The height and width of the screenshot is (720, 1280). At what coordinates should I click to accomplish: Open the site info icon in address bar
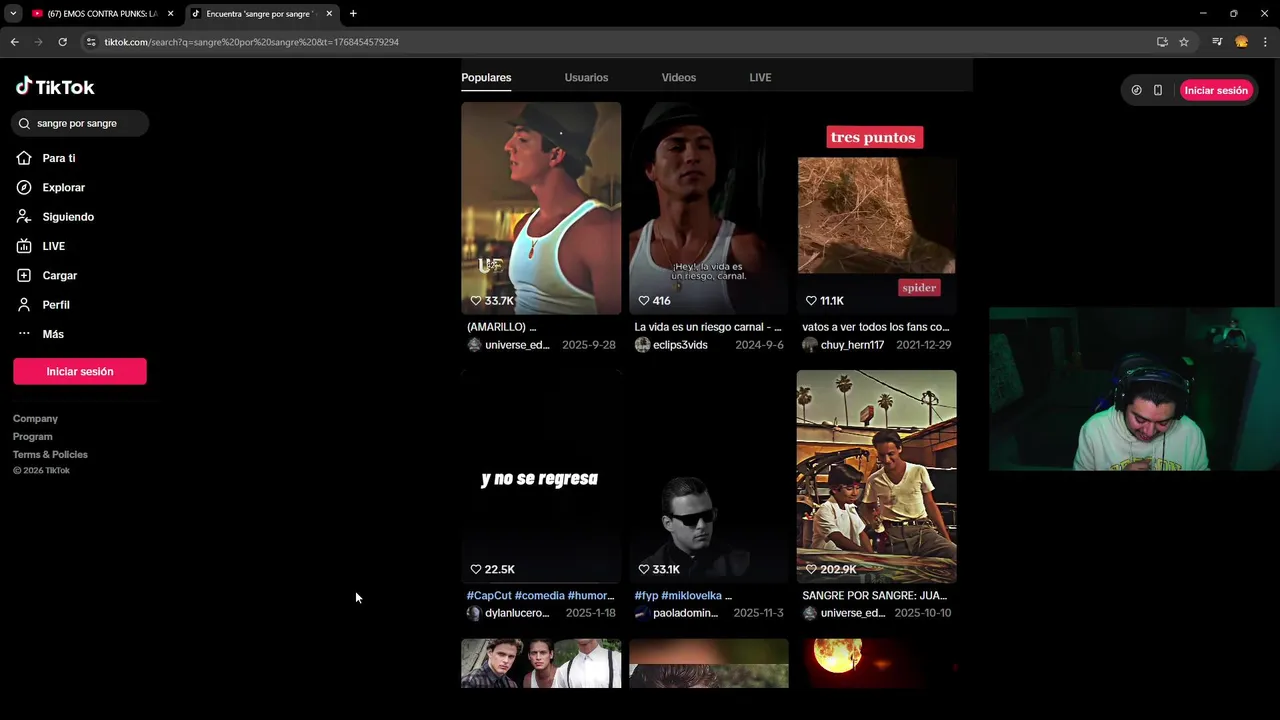click(91, 42)
